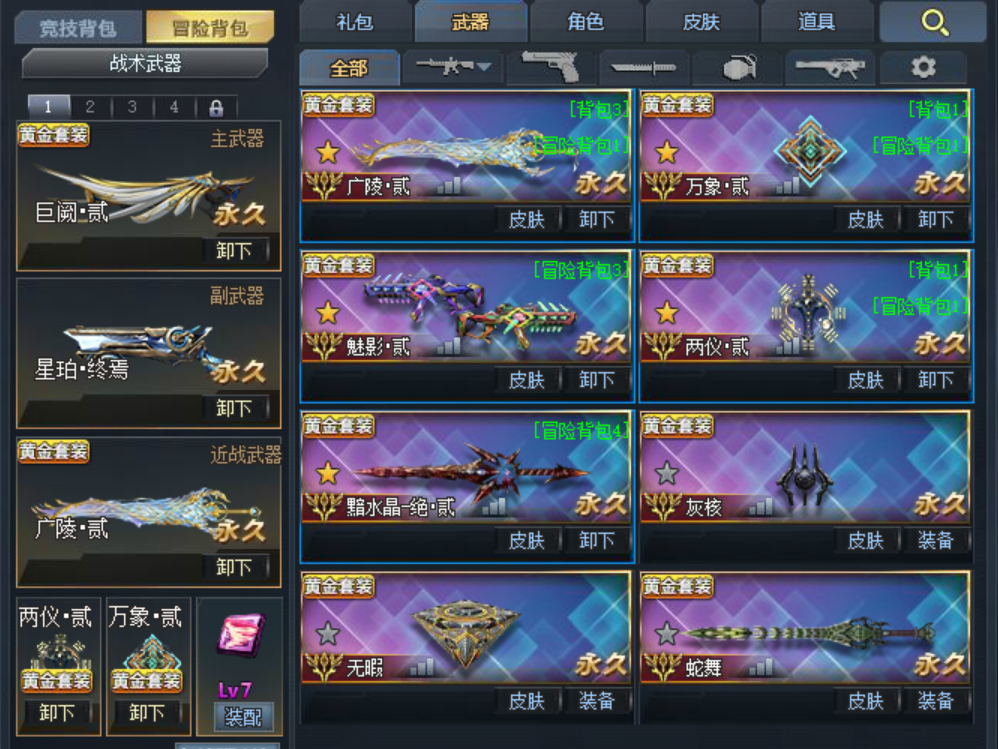998x749 pixels.
Task: Toggle the favorite star on 无暇
Action: (328, 633)
